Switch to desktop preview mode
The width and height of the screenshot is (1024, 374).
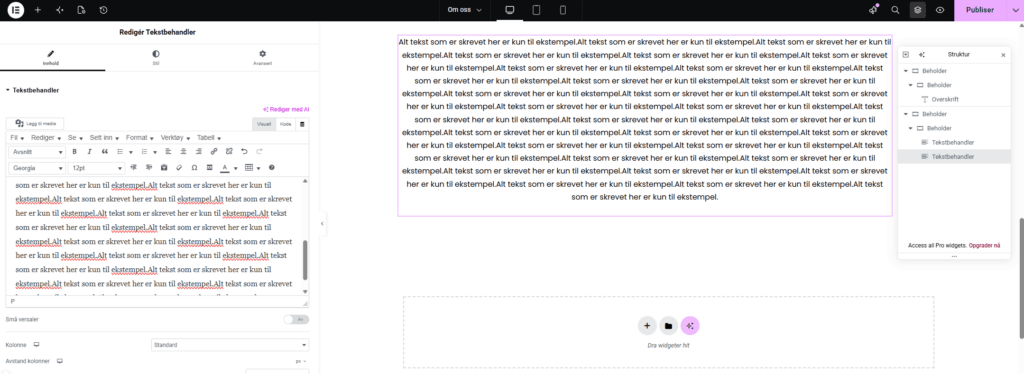[510, 10]
